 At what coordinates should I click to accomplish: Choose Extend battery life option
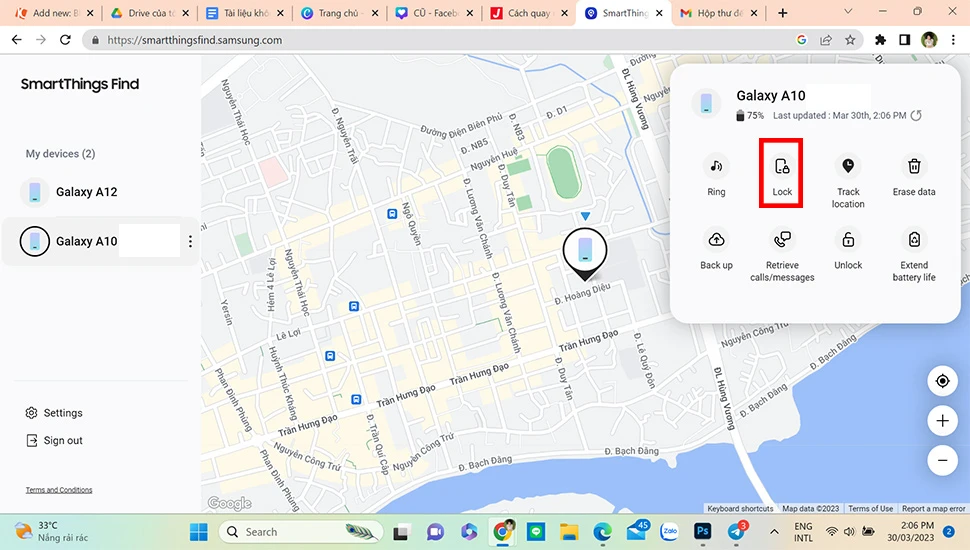point(914,255)
